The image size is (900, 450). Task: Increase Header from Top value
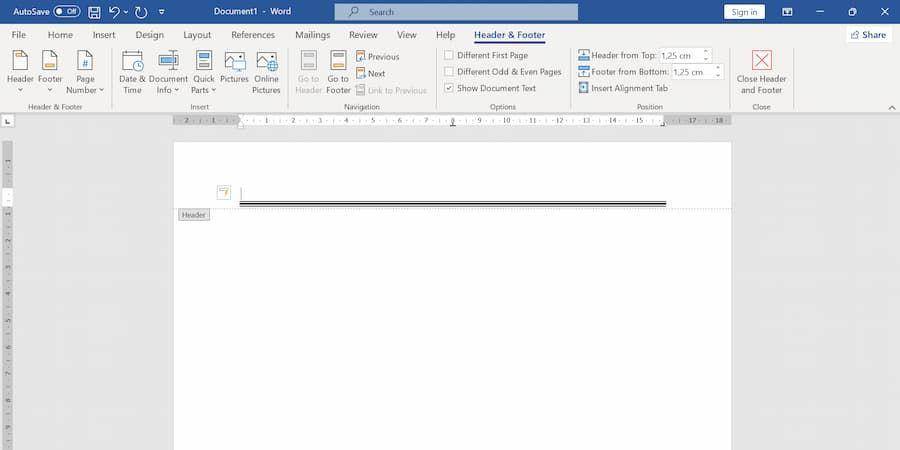[x=706, y=52]
